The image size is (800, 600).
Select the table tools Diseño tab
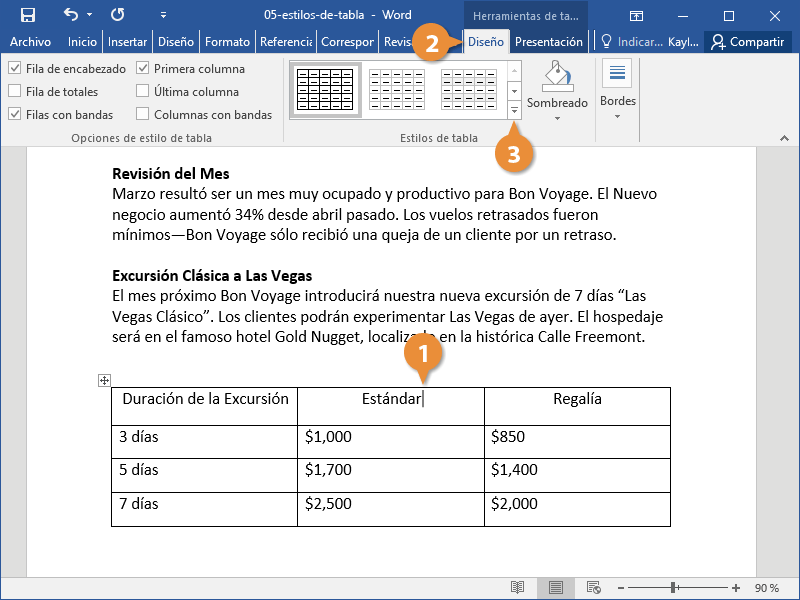click(486, 42)
